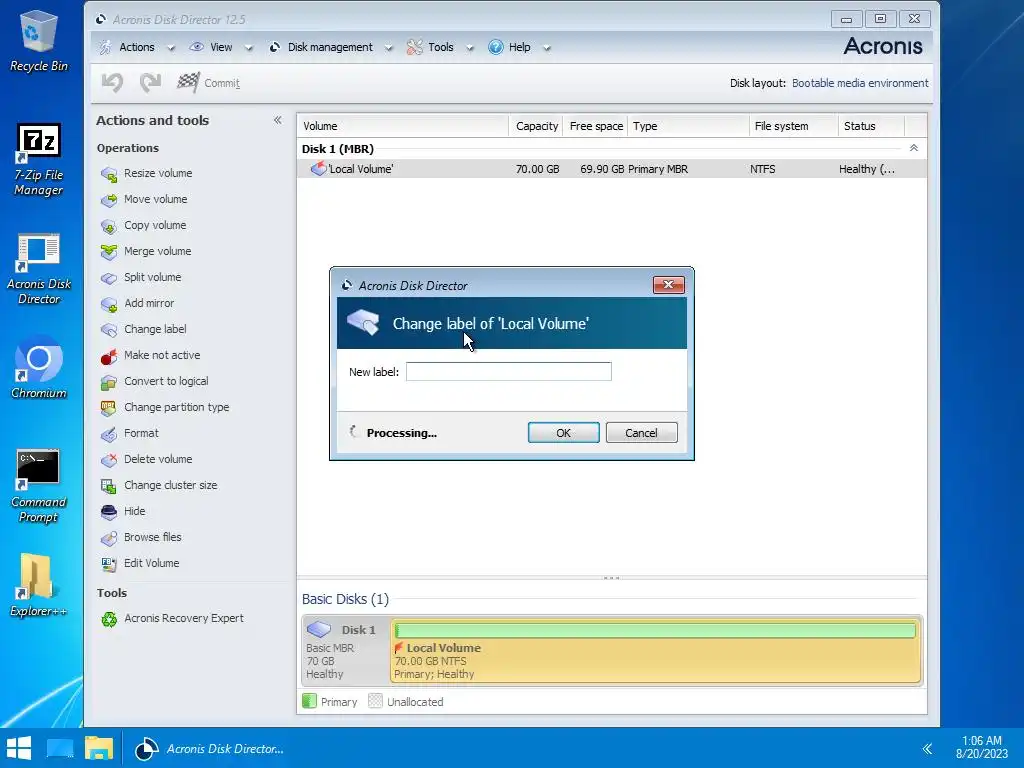Click the Acronis Recovery Expert icon
1024x768 pixels.
click(x=108, y=618)
